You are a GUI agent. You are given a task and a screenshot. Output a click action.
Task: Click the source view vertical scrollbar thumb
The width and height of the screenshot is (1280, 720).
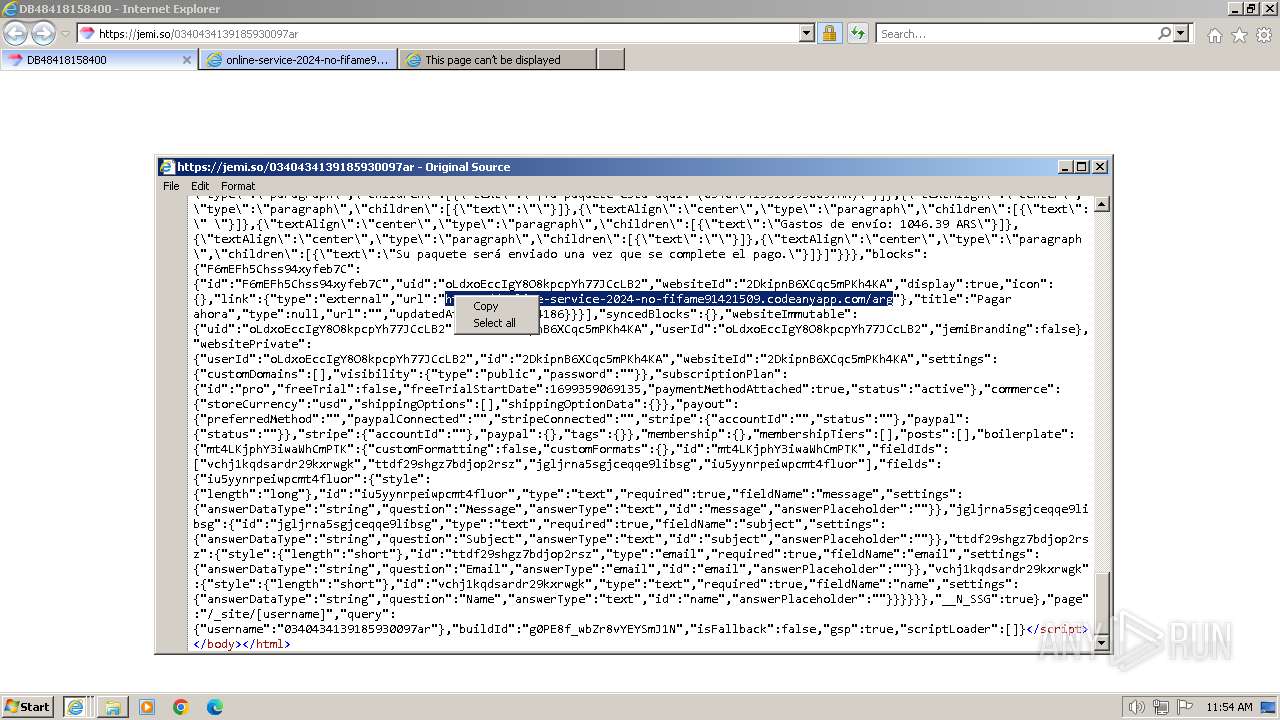pyautogui.click(x=1102, y=602)
